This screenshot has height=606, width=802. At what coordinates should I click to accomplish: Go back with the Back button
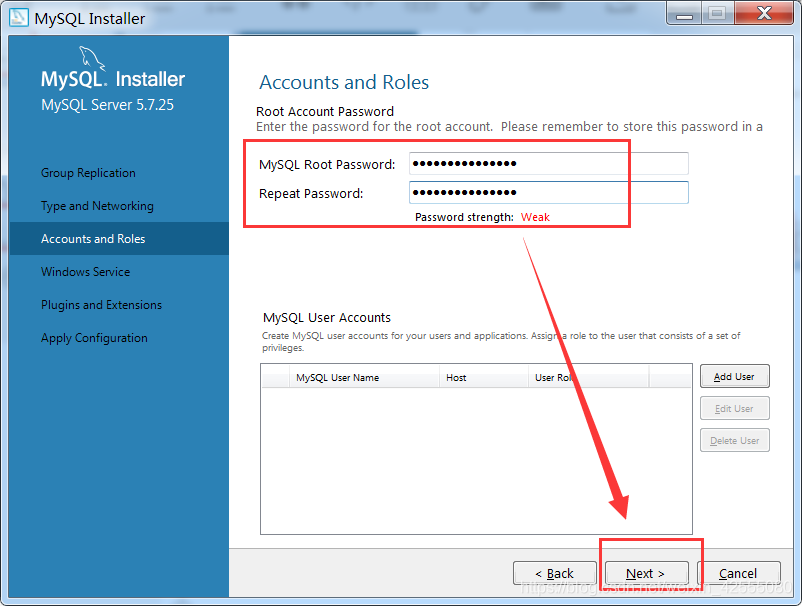click(x=554, y=573)
